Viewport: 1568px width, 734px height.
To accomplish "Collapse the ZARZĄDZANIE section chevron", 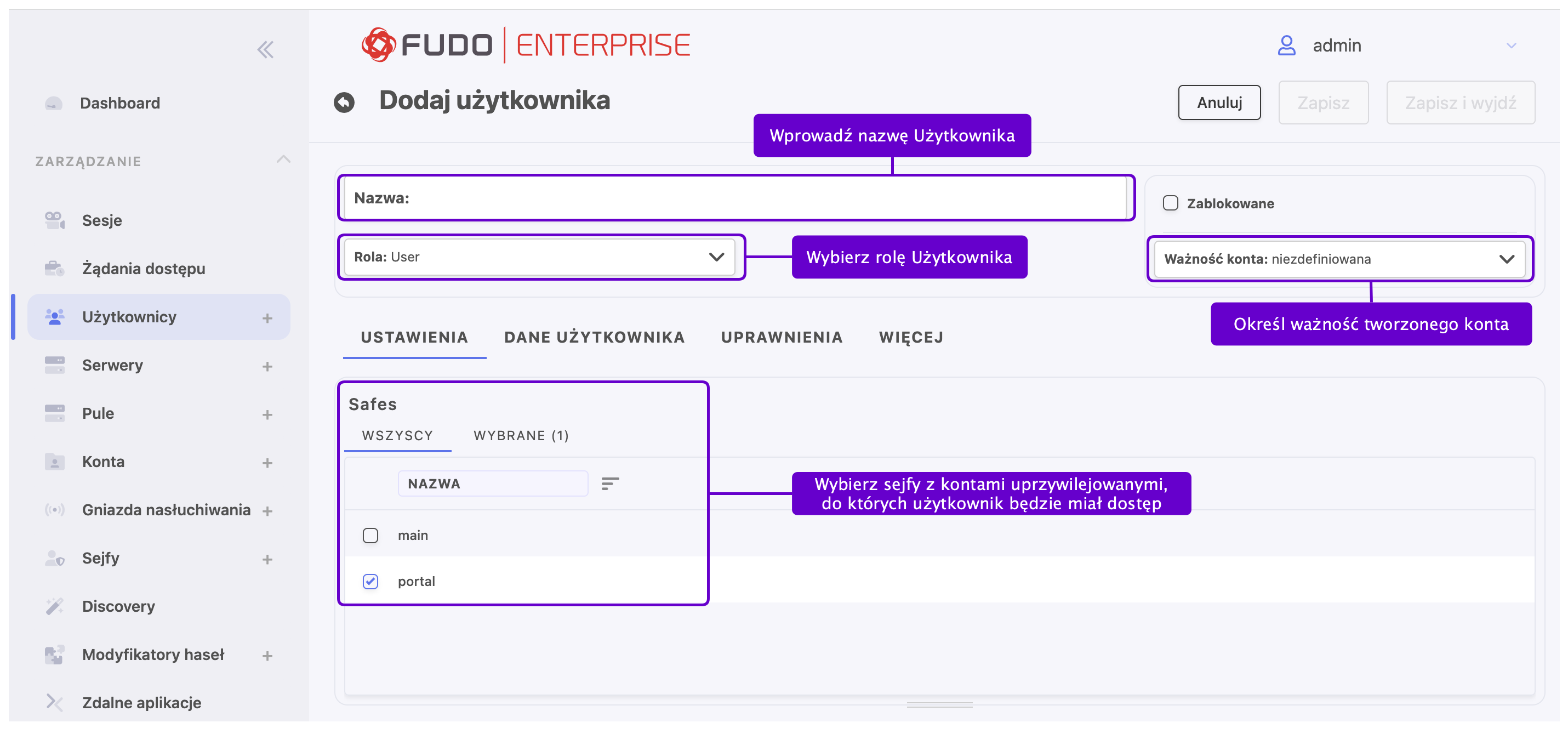I will point(283,160).
